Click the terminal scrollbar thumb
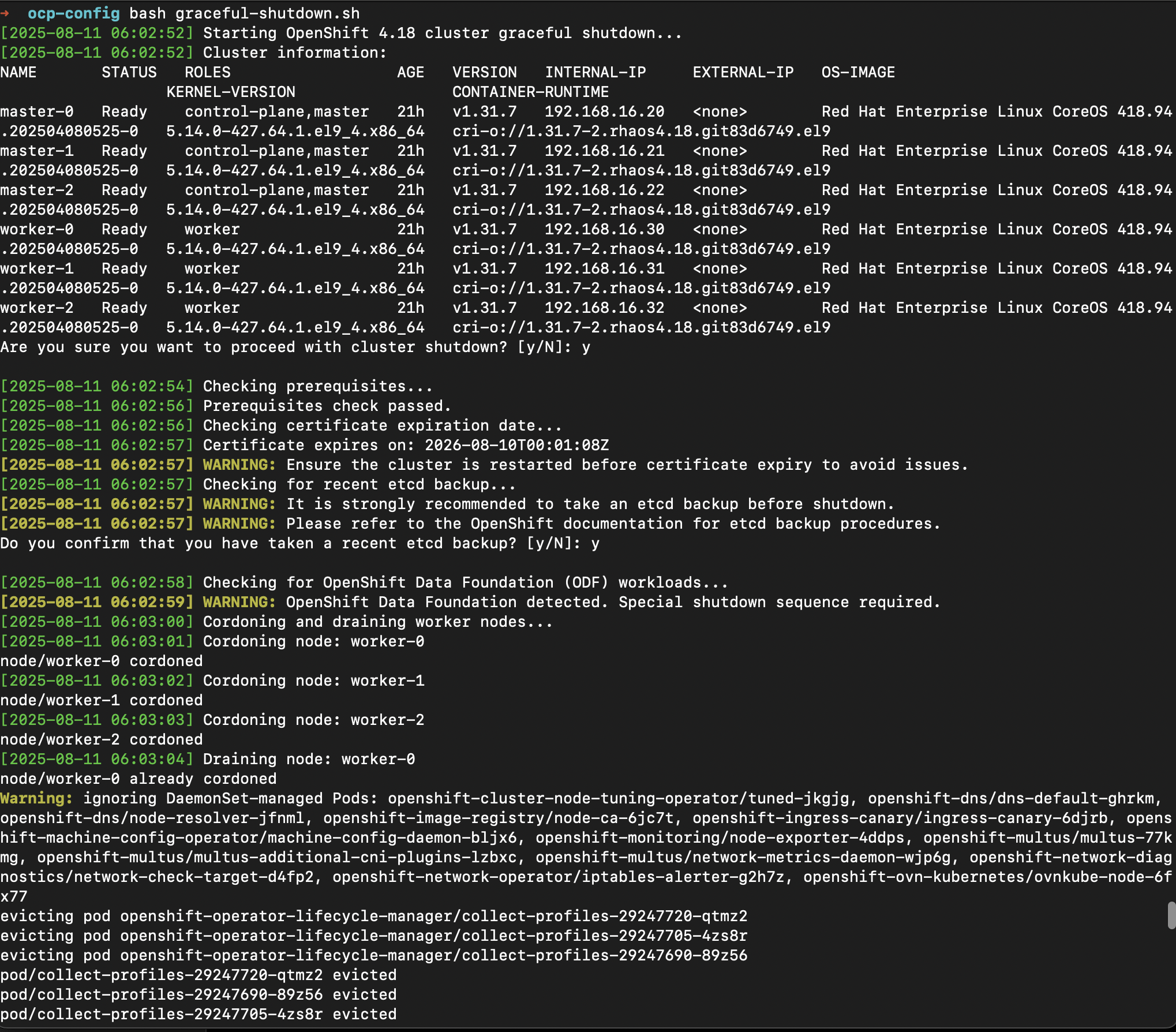 click(x=1171, y=915)
